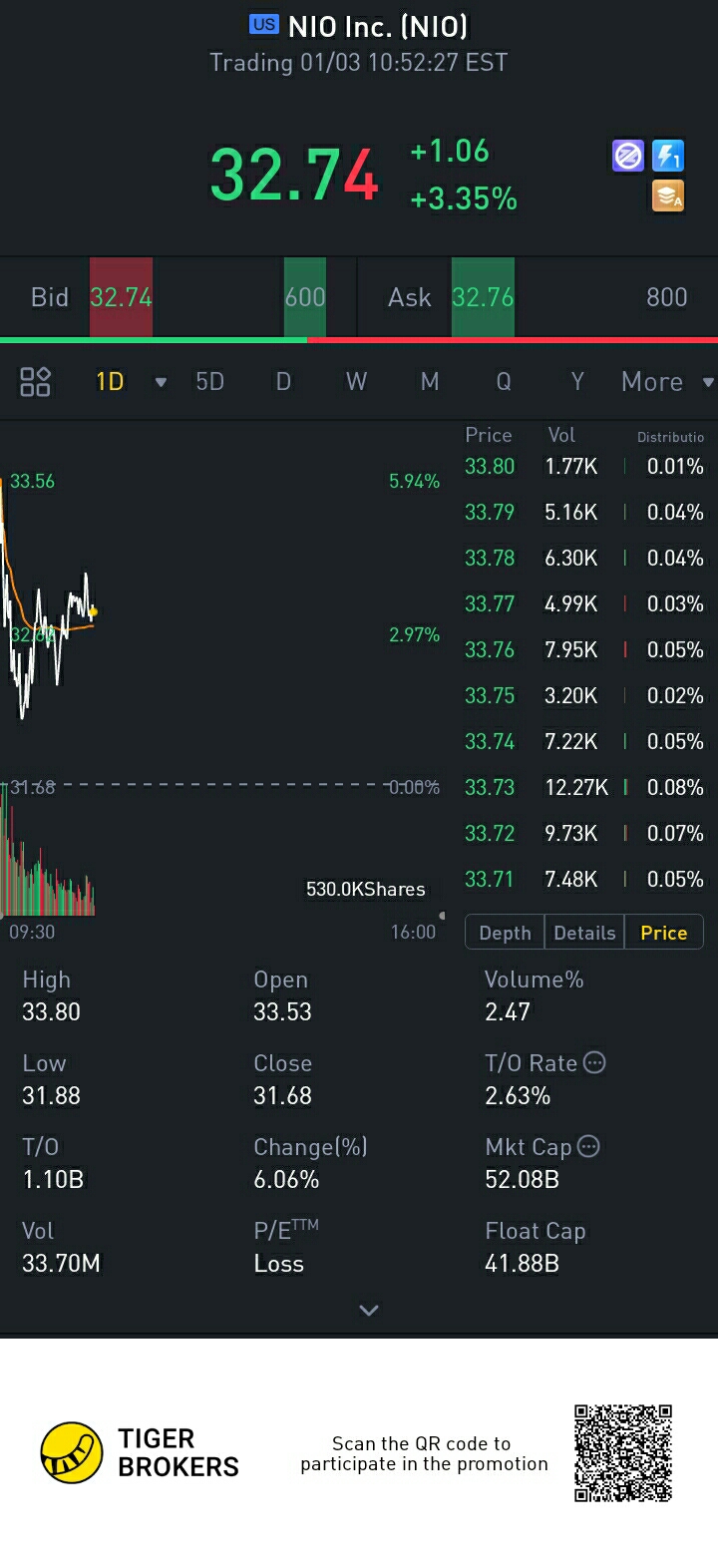Select the M monthly chart timeframe

430,381
